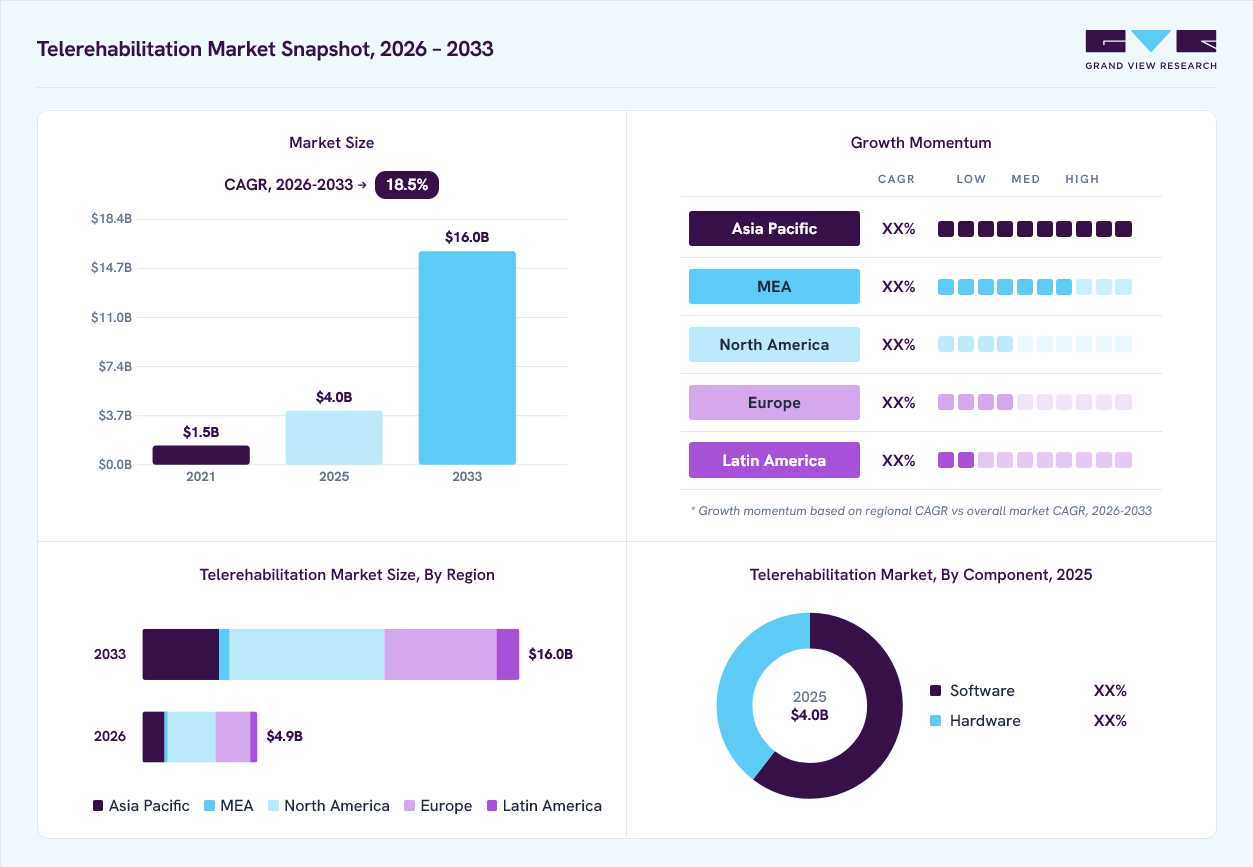Image resolution: width=1253 pixels, height=867 pixels.
Task: Click the XX% CAGR value in Asia Pacific row
Action: pyautogui.click(x=898, y=228)
